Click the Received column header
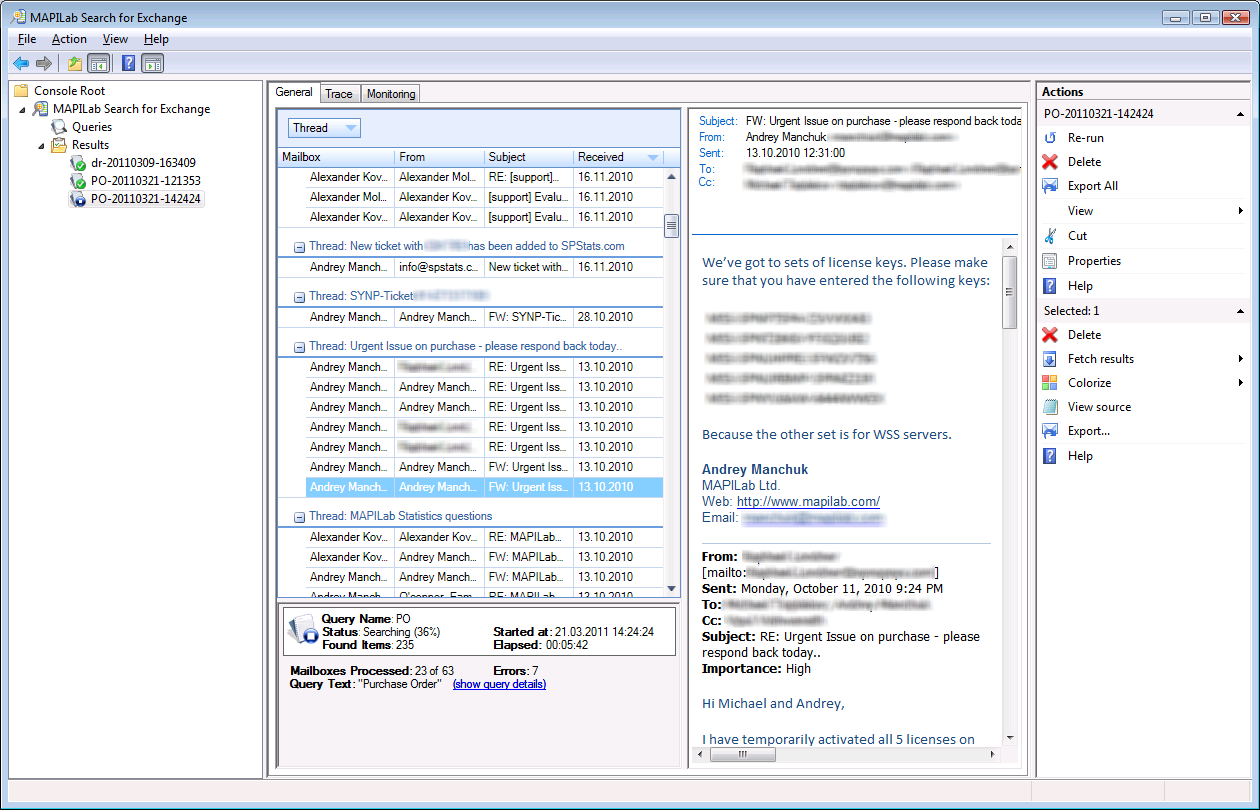 tap(601, 157)
